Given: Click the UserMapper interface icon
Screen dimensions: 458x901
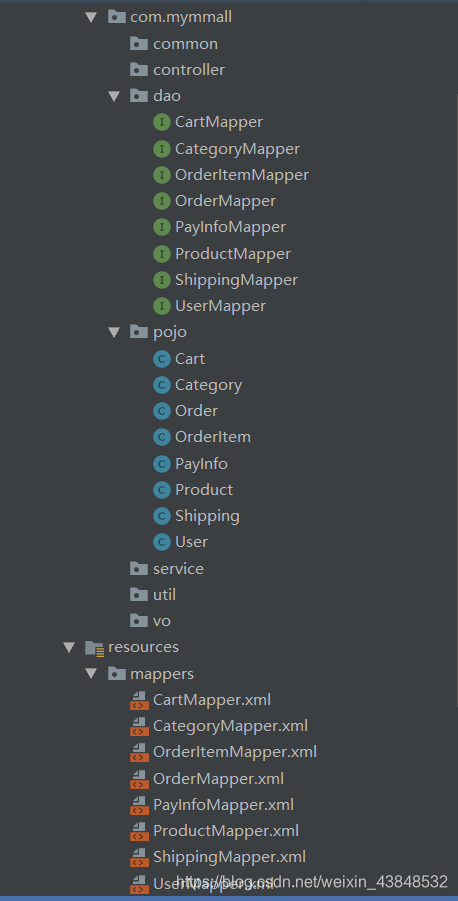Looking at the screenshot, I should 162,306.
